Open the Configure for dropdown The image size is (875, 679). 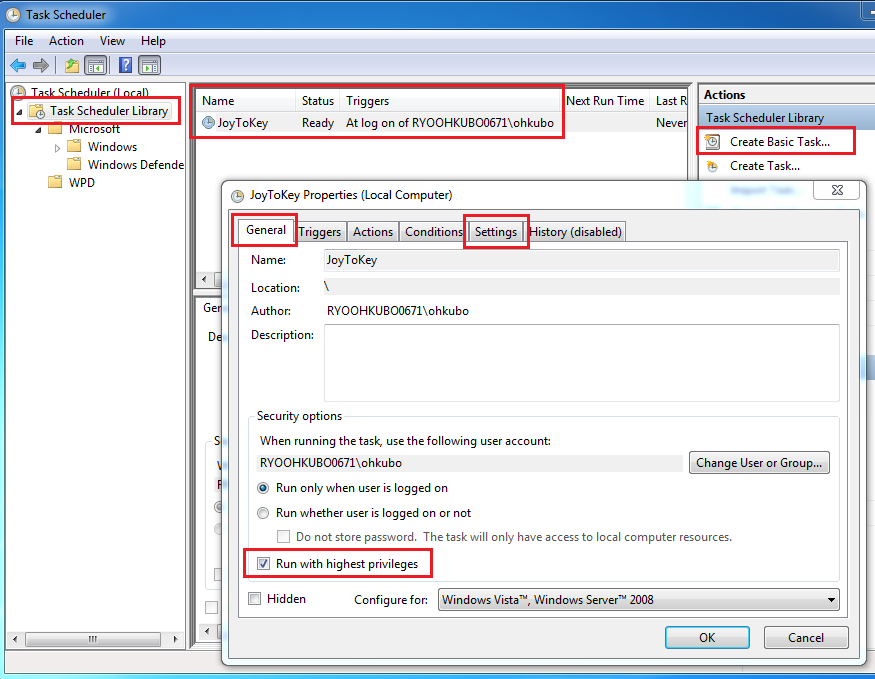pyautogui.click(x=638, y=600)
